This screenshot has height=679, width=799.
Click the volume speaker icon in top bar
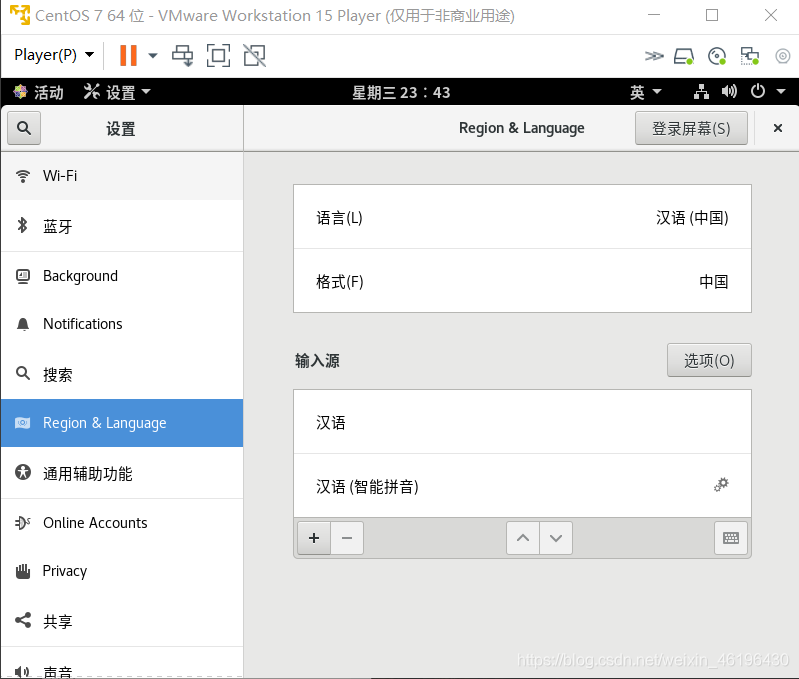pos(729,92)
